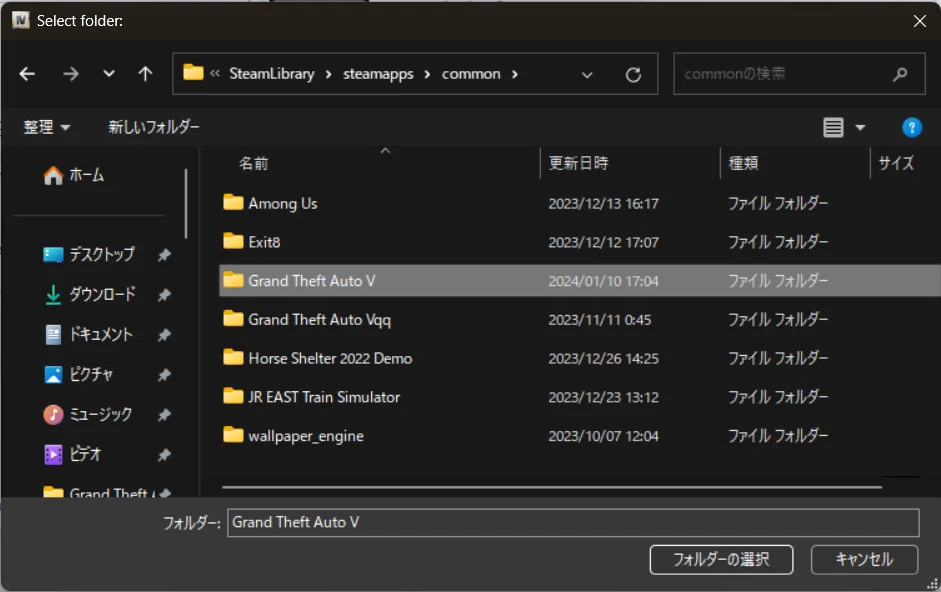This screenshot has height=592, width=941.
Task: Open ドキュメント in the sidebar
Action: click(x=89, y=334)
